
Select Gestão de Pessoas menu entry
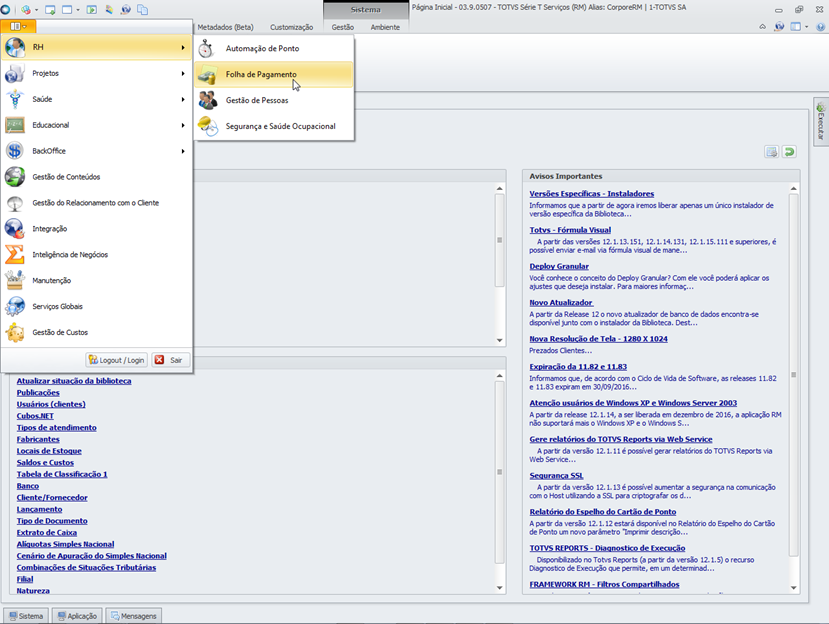[x=274, y=100]
